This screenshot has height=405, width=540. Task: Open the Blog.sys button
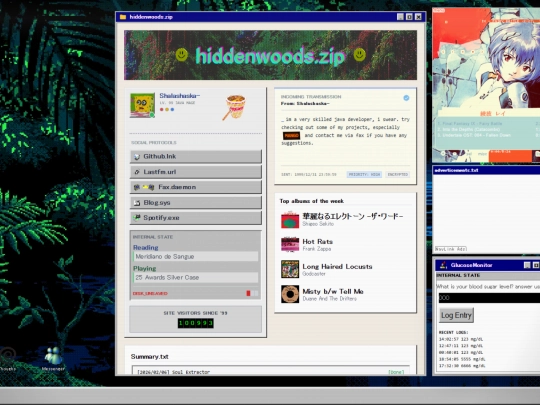point(196,202)
